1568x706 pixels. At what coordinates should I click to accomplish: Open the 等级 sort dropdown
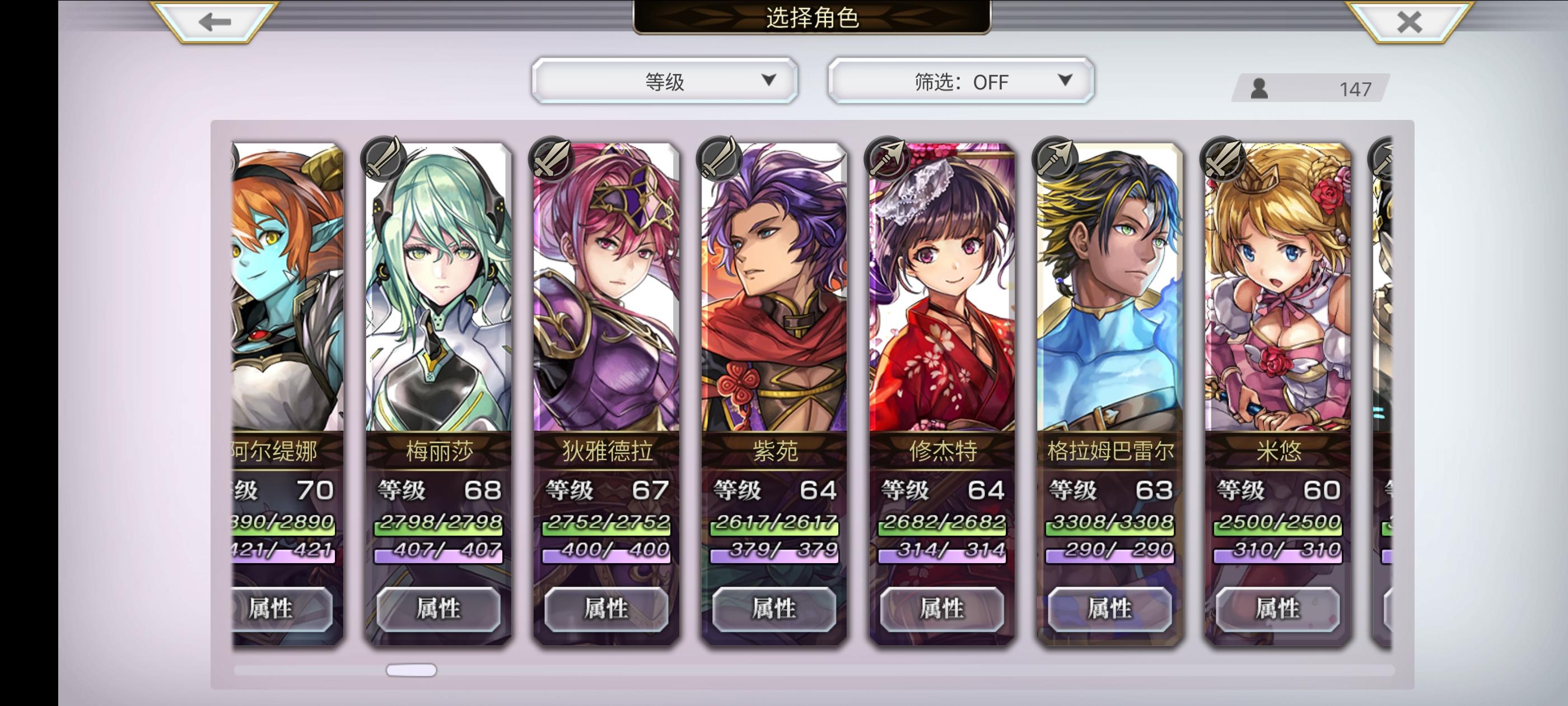pos(664,81)
